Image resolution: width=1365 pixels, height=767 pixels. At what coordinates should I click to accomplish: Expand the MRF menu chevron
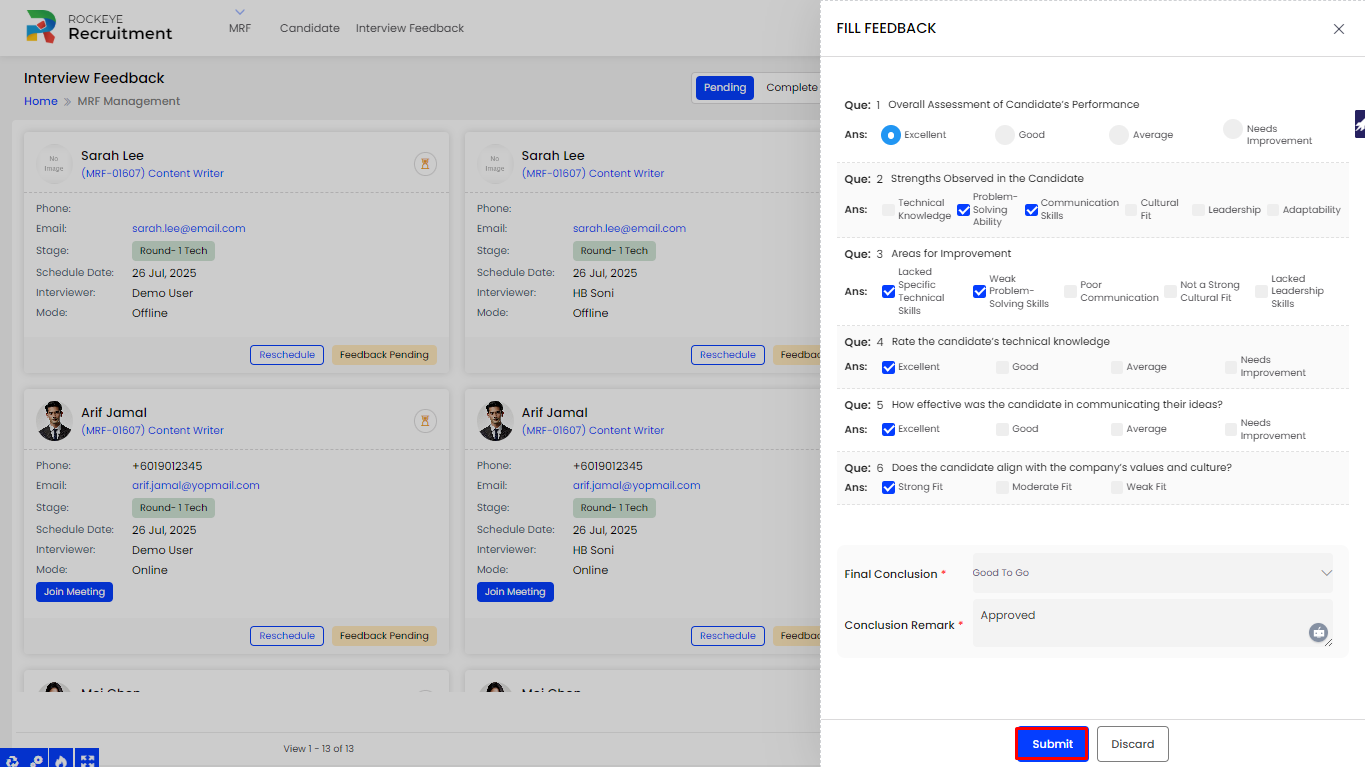[x=239, y=12]
